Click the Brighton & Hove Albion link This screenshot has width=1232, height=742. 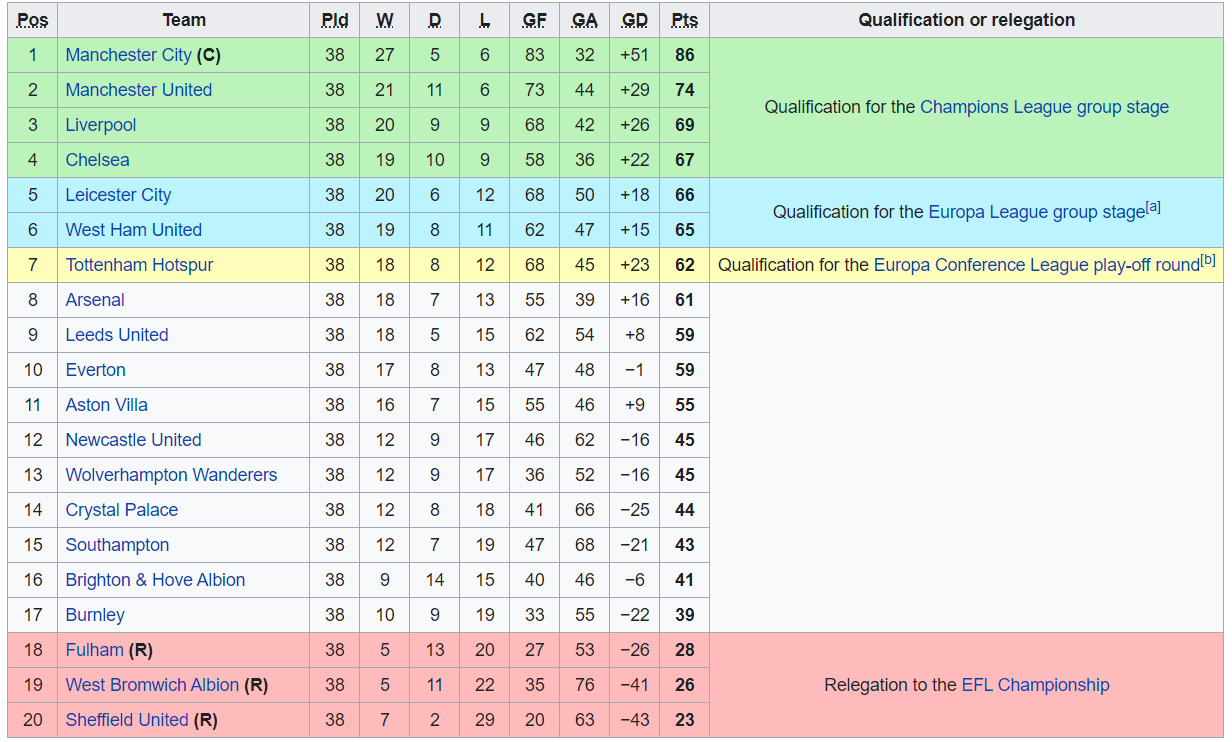[155, 580]
